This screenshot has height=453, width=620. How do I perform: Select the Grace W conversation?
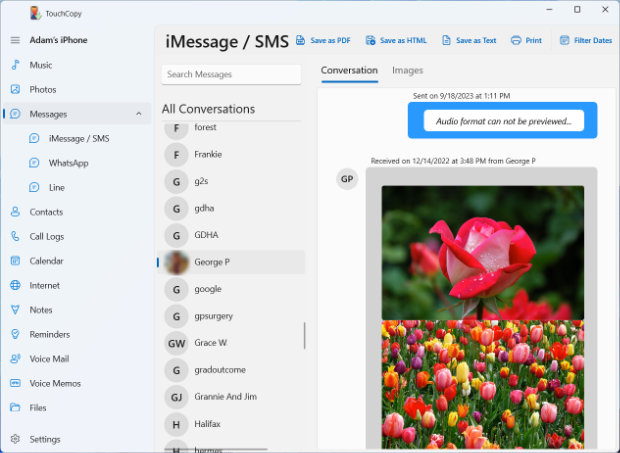tap(232, 343)
